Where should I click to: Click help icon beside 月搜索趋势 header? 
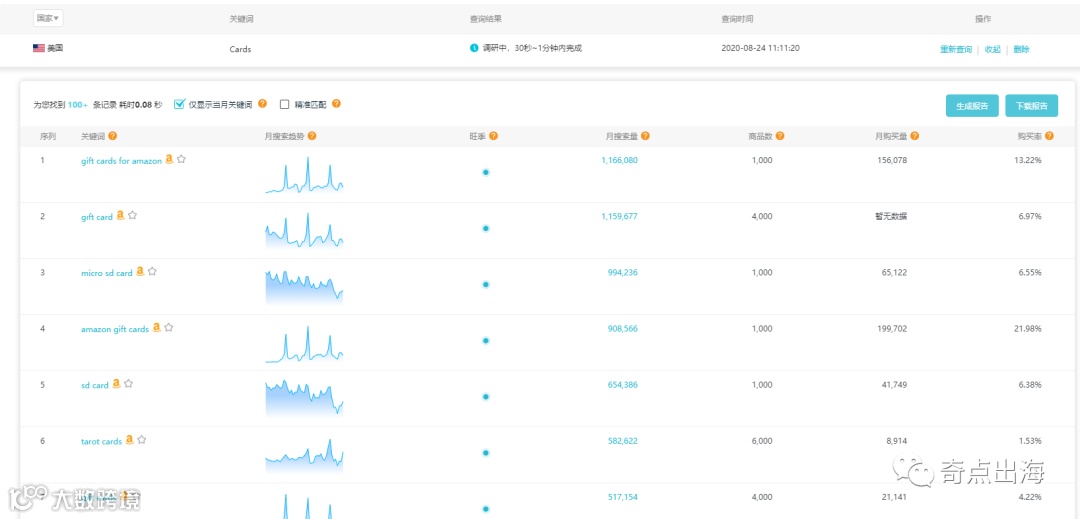click(x=312, y=136)
